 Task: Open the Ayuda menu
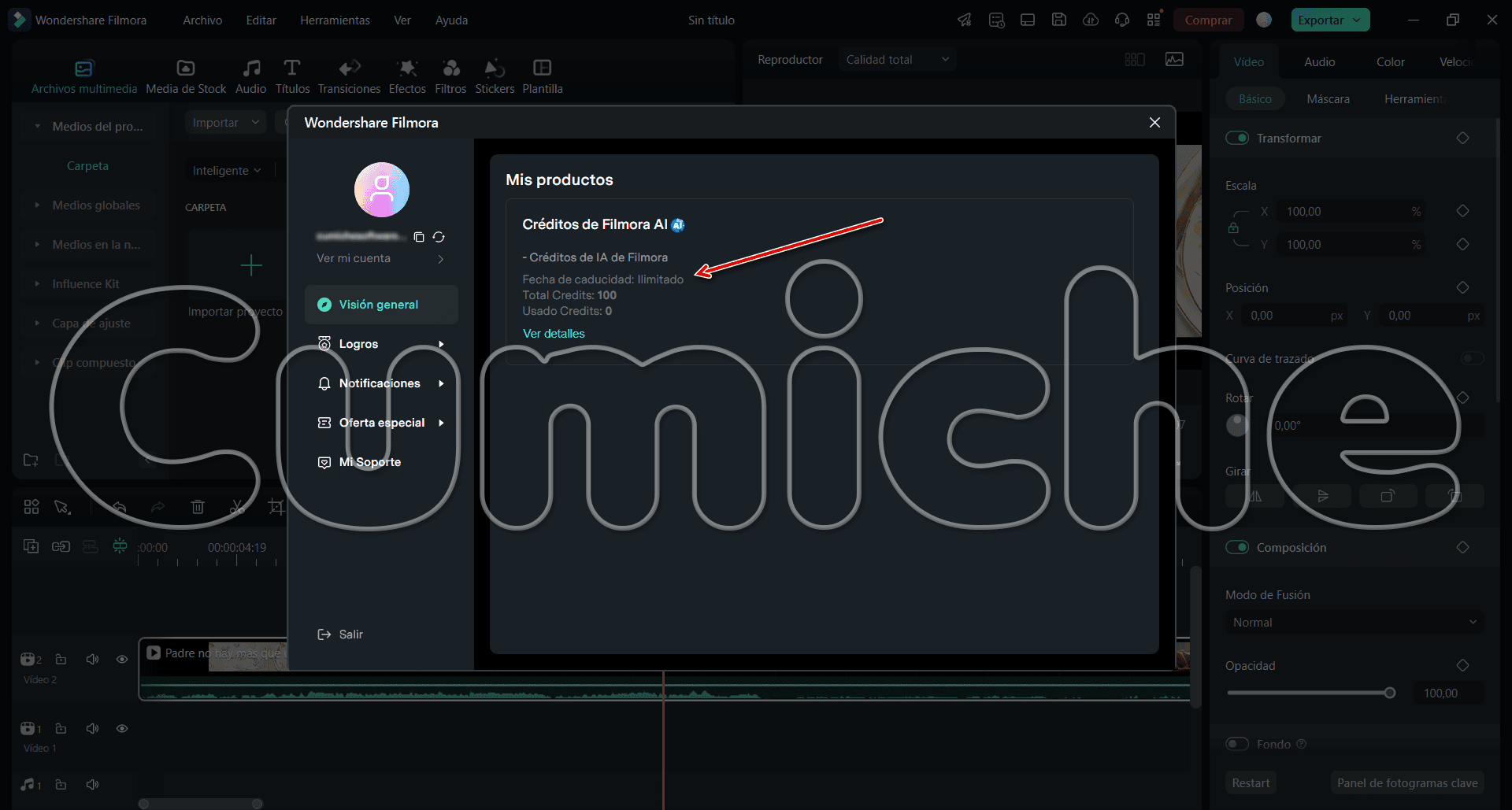(451, 20)
